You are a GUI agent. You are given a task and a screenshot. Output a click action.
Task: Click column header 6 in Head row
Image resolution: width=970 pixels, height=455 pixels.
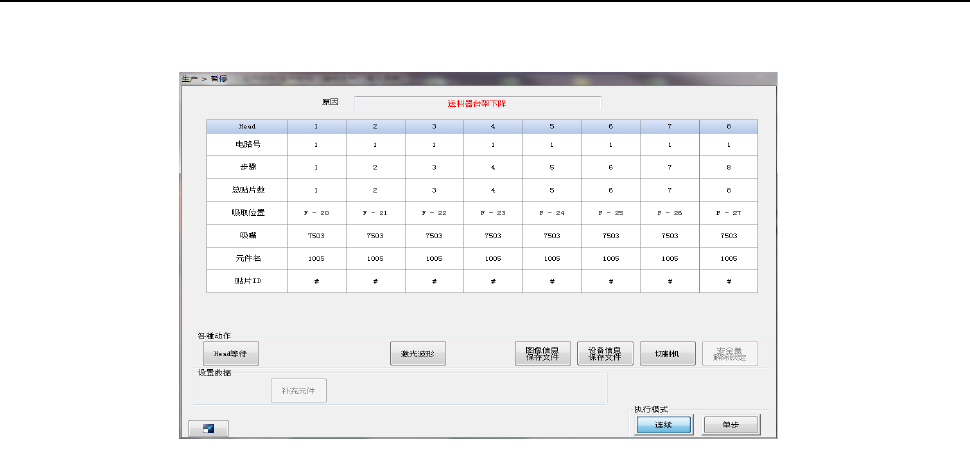point(611,126)
